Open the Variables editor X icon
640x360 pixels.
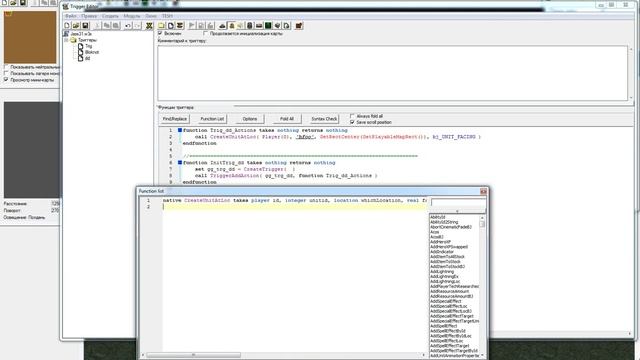pos(149,26)
